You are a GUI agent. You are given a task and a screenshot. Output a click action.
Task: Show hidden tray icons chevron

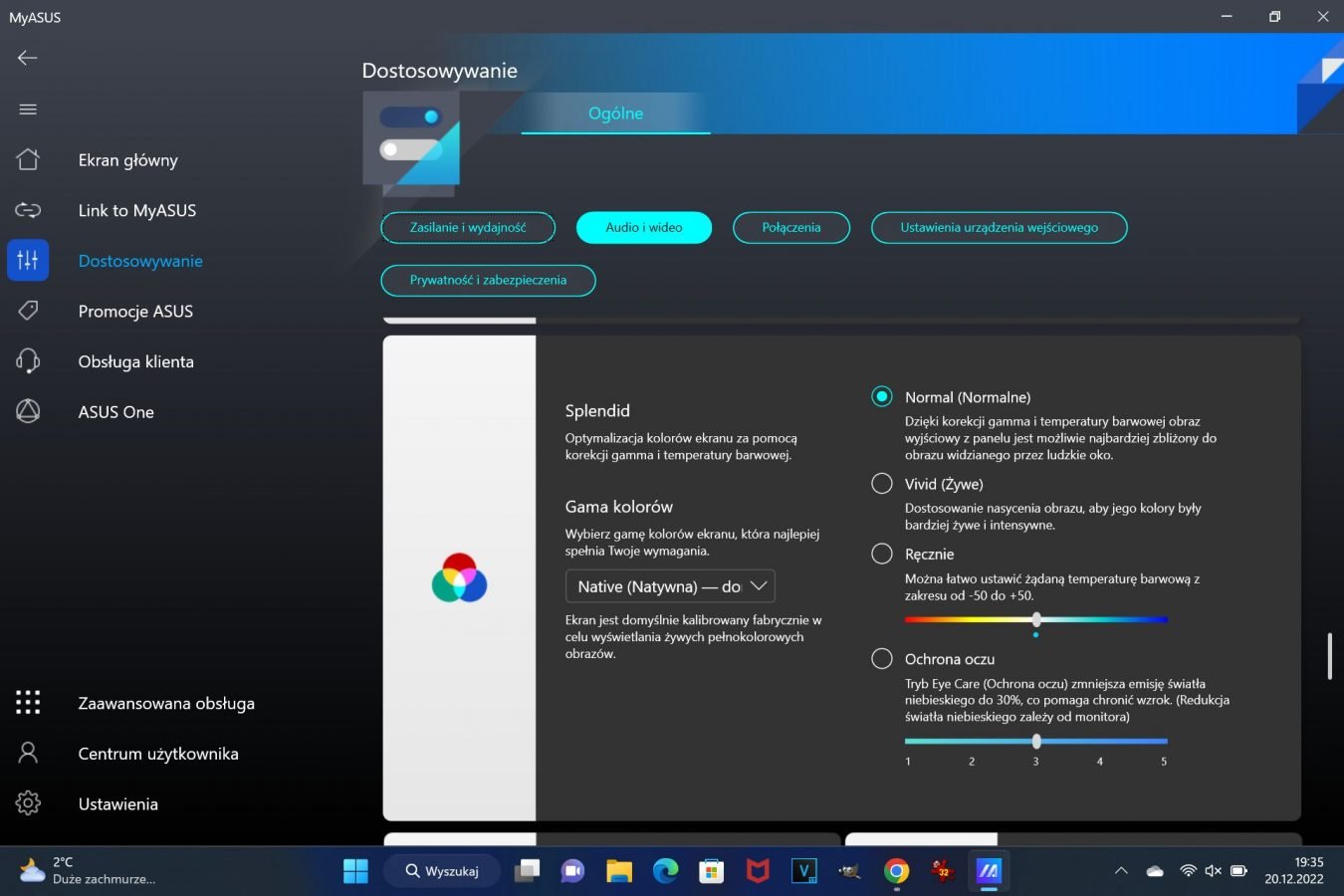1121,871
